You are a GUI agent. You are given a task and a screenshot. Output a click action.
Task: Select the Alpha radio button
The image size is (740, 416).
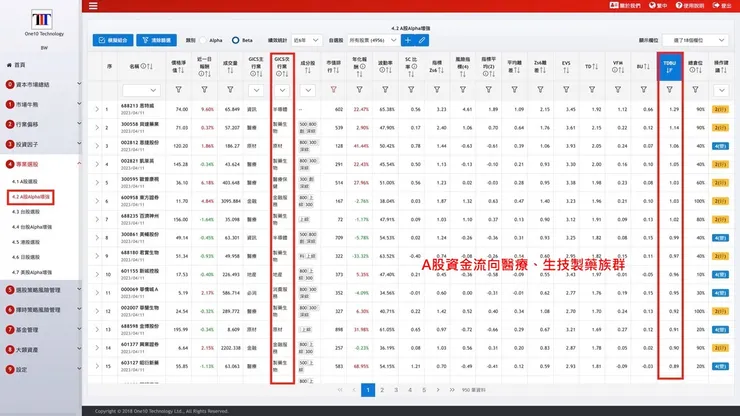203,41
